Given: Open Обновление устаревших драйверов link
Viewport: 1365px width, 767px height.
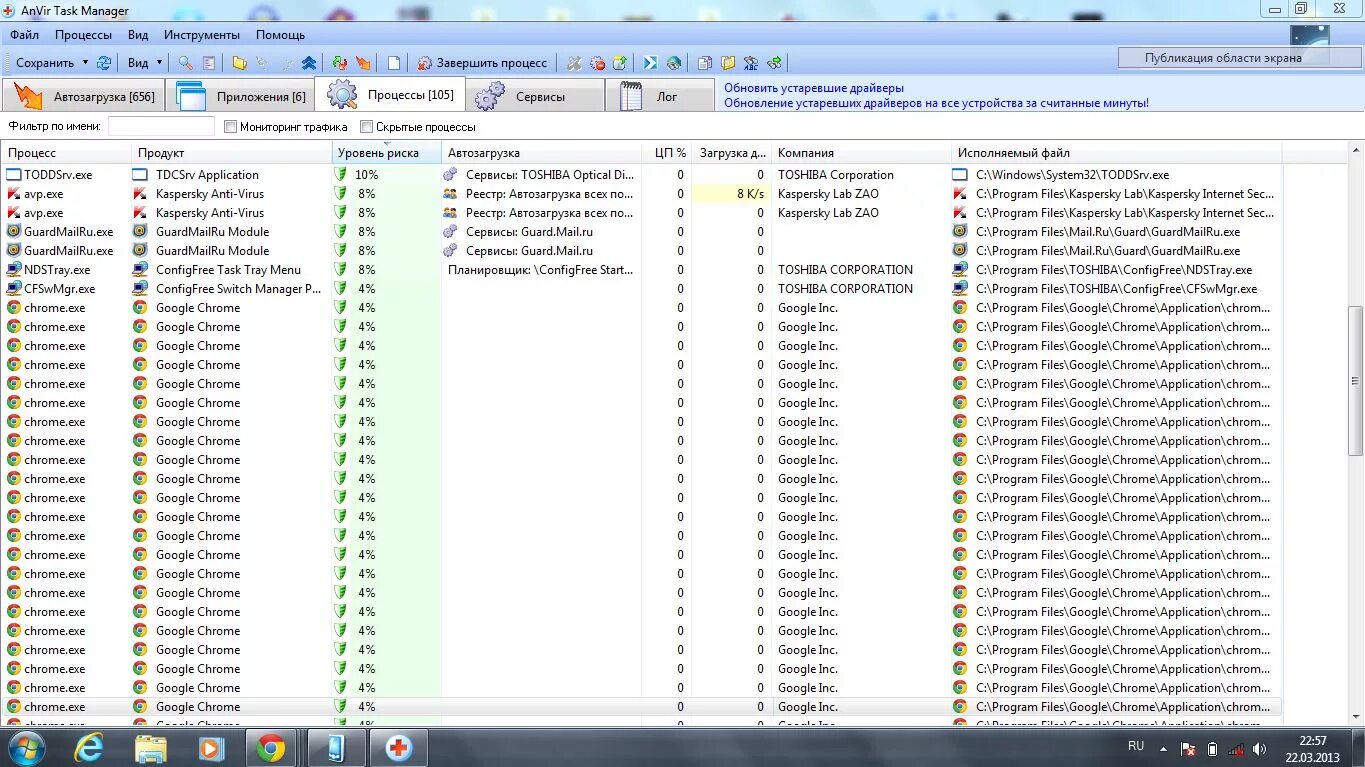Looking at the screenshot, I should (936, 103).
